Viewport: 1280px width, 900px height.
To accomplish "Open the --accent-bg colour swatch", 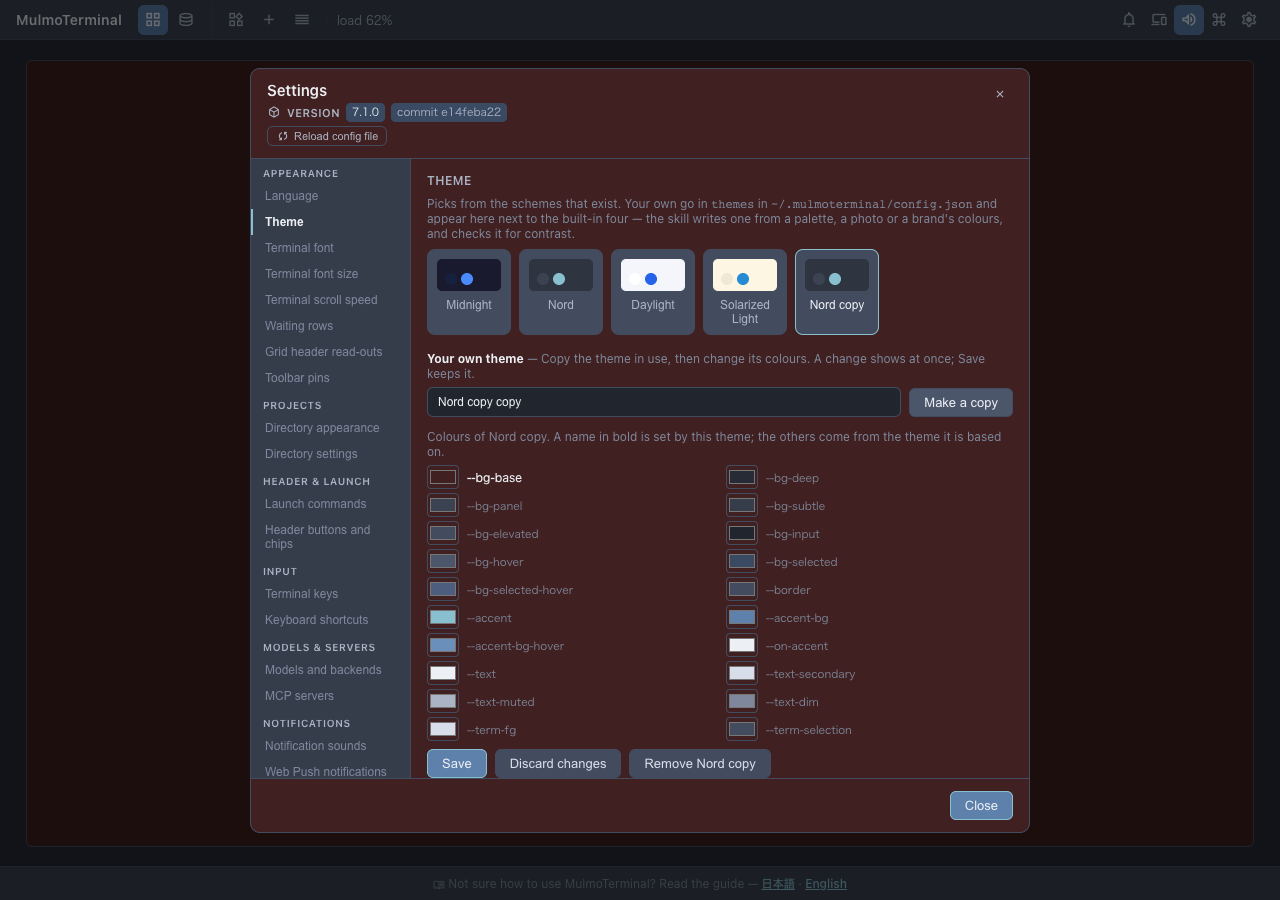I will click(x=742, y=618).
